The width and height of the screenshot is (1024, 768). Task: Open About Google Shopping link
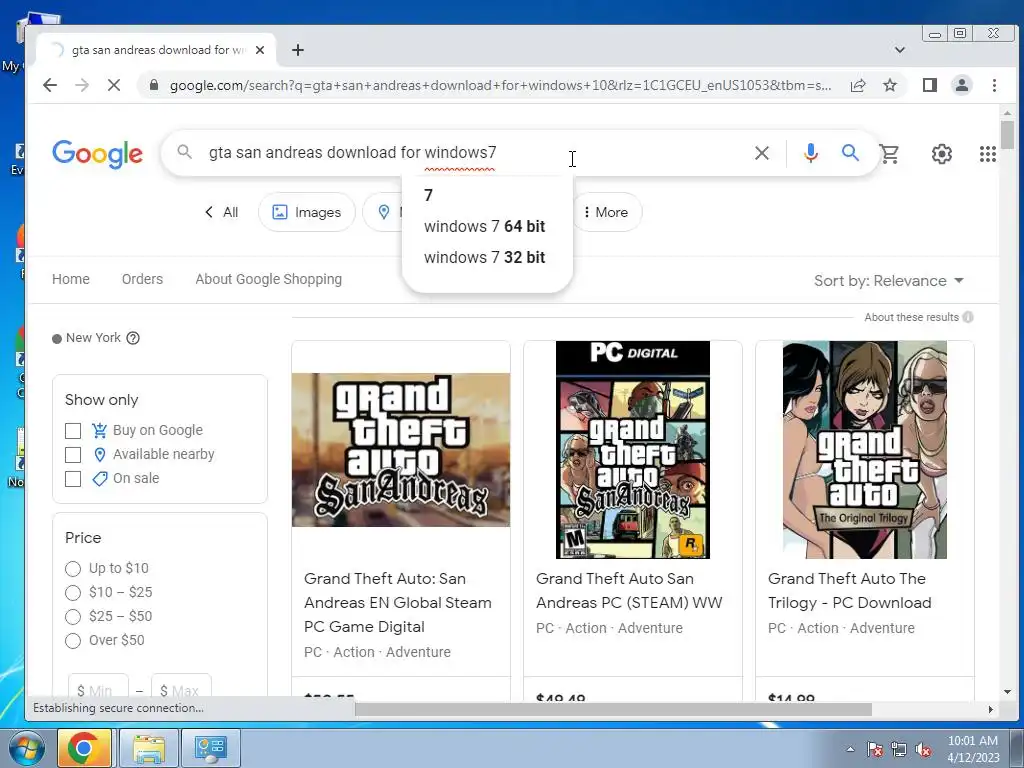268,279
